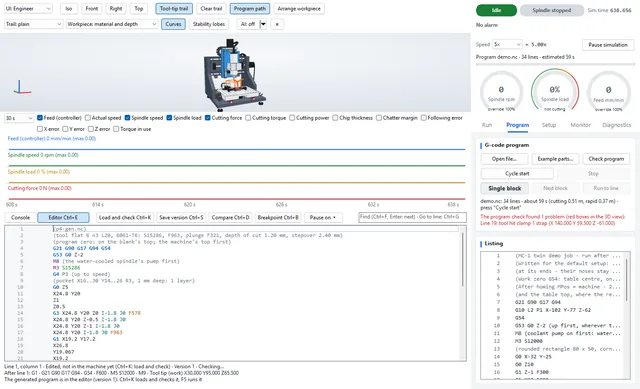Image resolution: width=640 pixels, height=389 pixels.
Task: Click Check program button
Action: 606,159
